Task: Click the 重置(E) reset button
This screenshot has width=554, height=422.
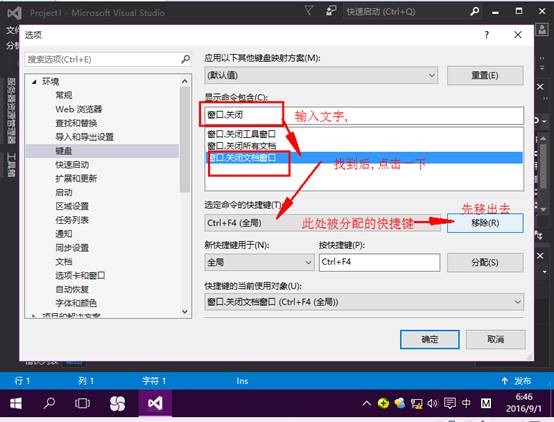Action: click(485, 75)
